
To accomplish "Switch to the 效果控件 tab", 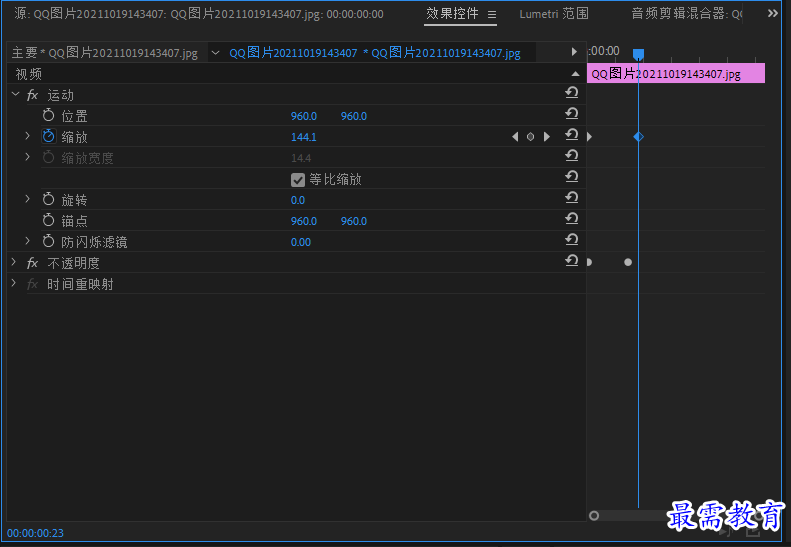I will (x=452, y=14).
